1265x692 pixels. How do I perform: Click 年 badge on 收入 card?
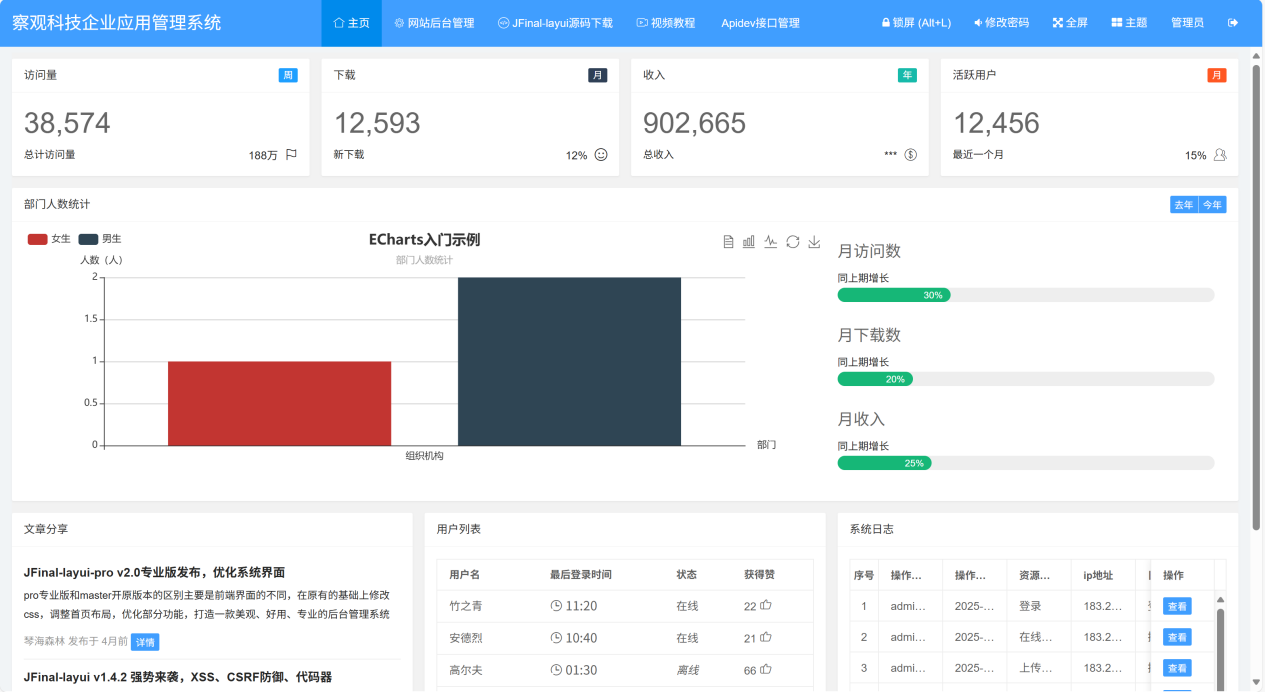point(907,75)
